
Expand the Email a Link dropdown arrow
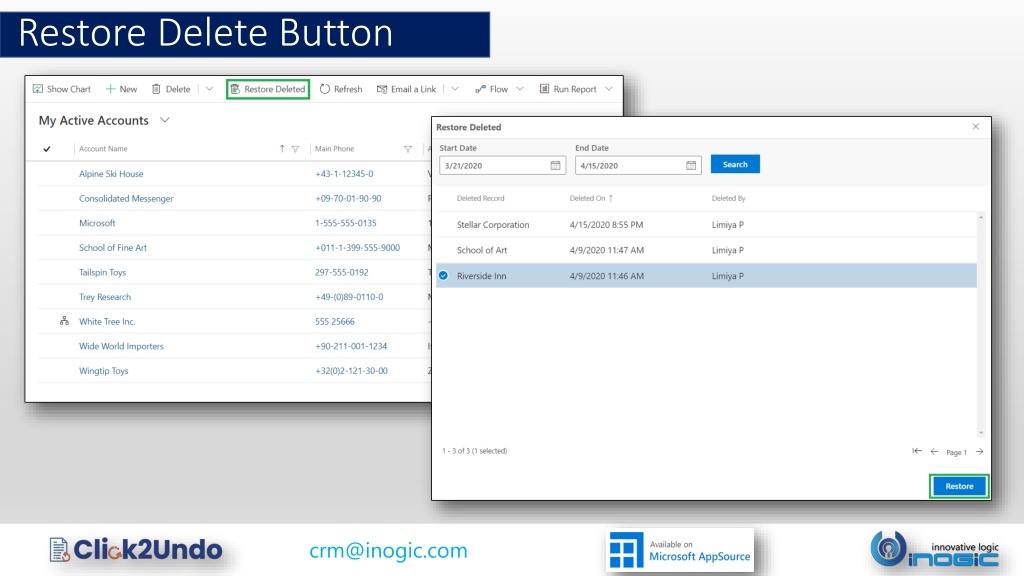pyautogui.click(x=455, y=89)
